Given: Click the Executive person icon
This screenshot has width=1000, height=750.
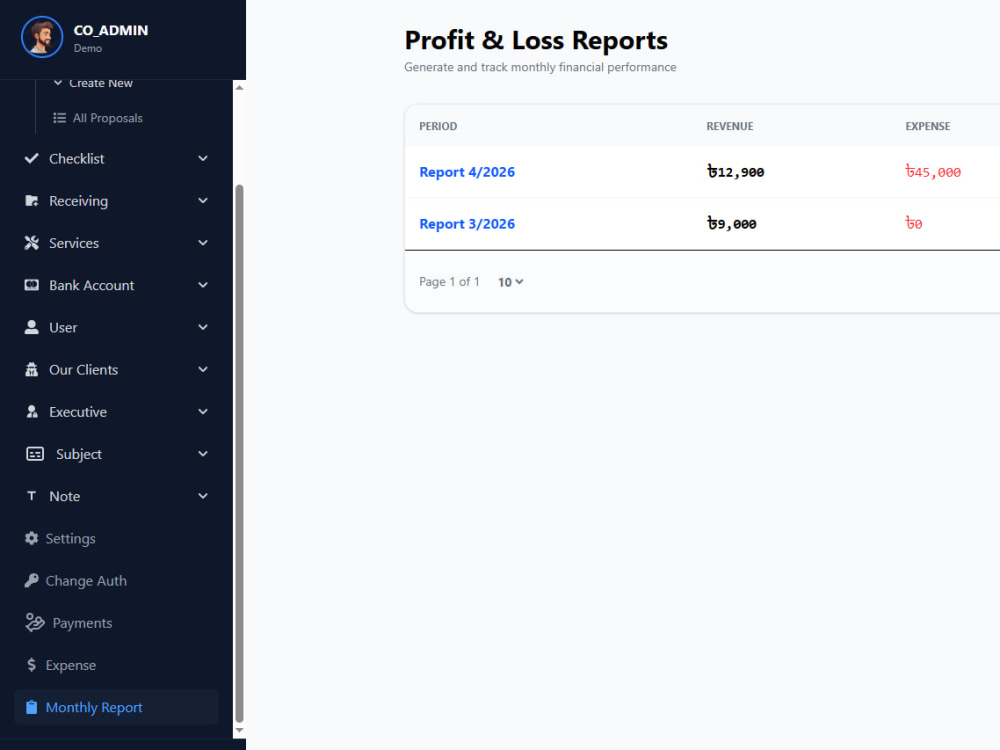Looking at the screenshot, I should (31, 412).
